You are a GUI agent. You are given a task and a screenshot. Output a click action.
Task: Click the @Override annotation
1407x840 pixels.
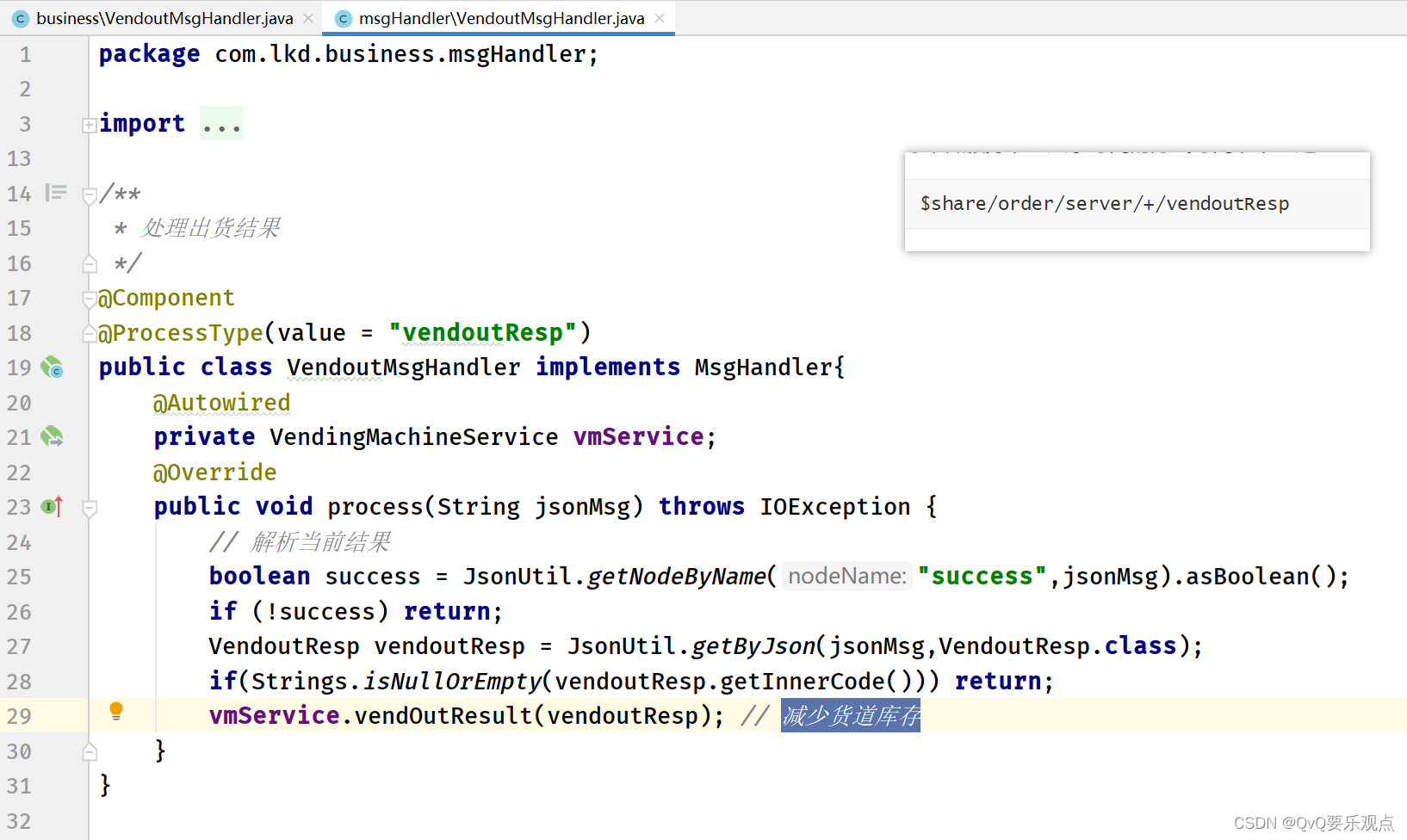[214, 472]
